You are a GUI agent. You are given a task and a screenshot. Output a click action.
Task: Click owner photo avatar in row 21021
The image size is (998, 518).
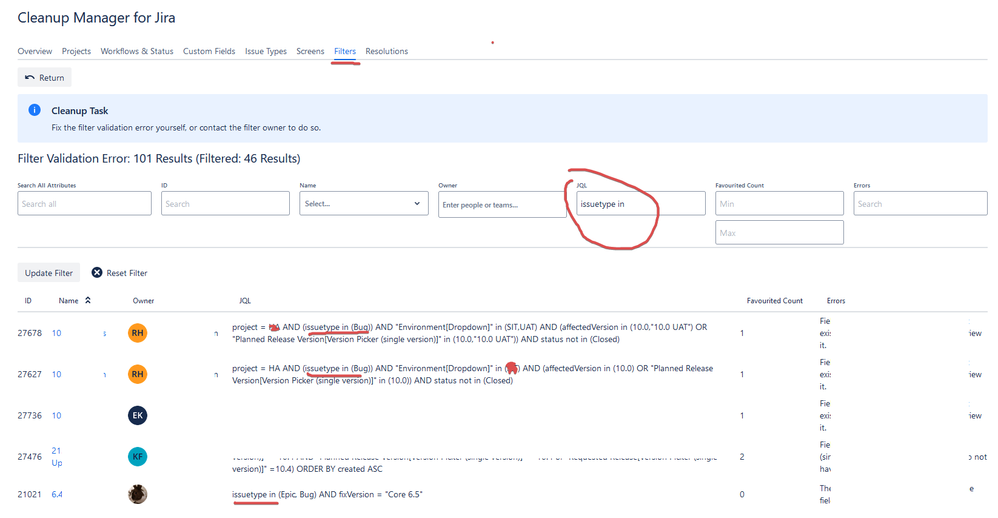click(137, 494)
